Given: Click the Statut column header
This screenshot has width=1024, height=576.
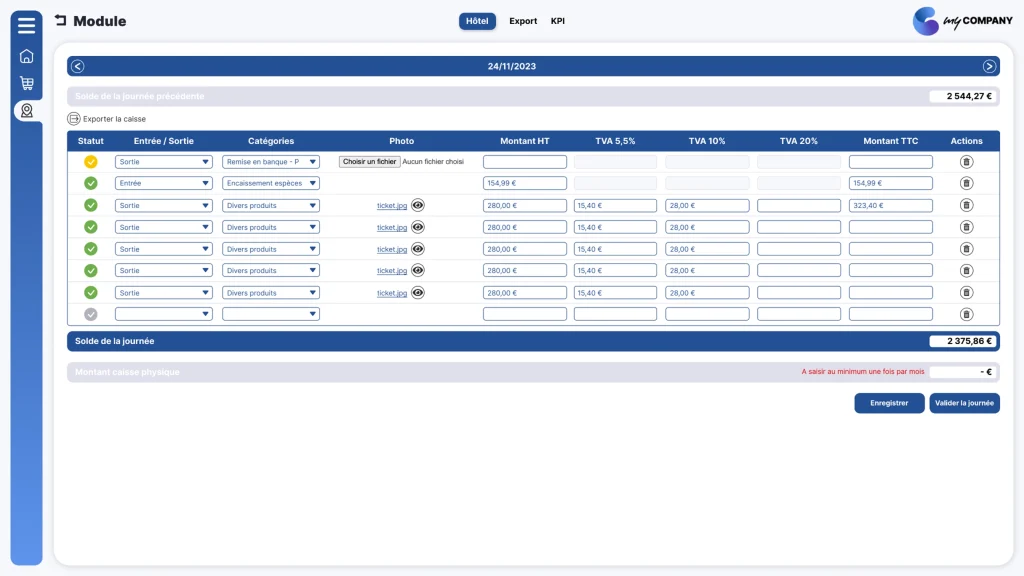Looking at the screenshot, I should (91, 141).
